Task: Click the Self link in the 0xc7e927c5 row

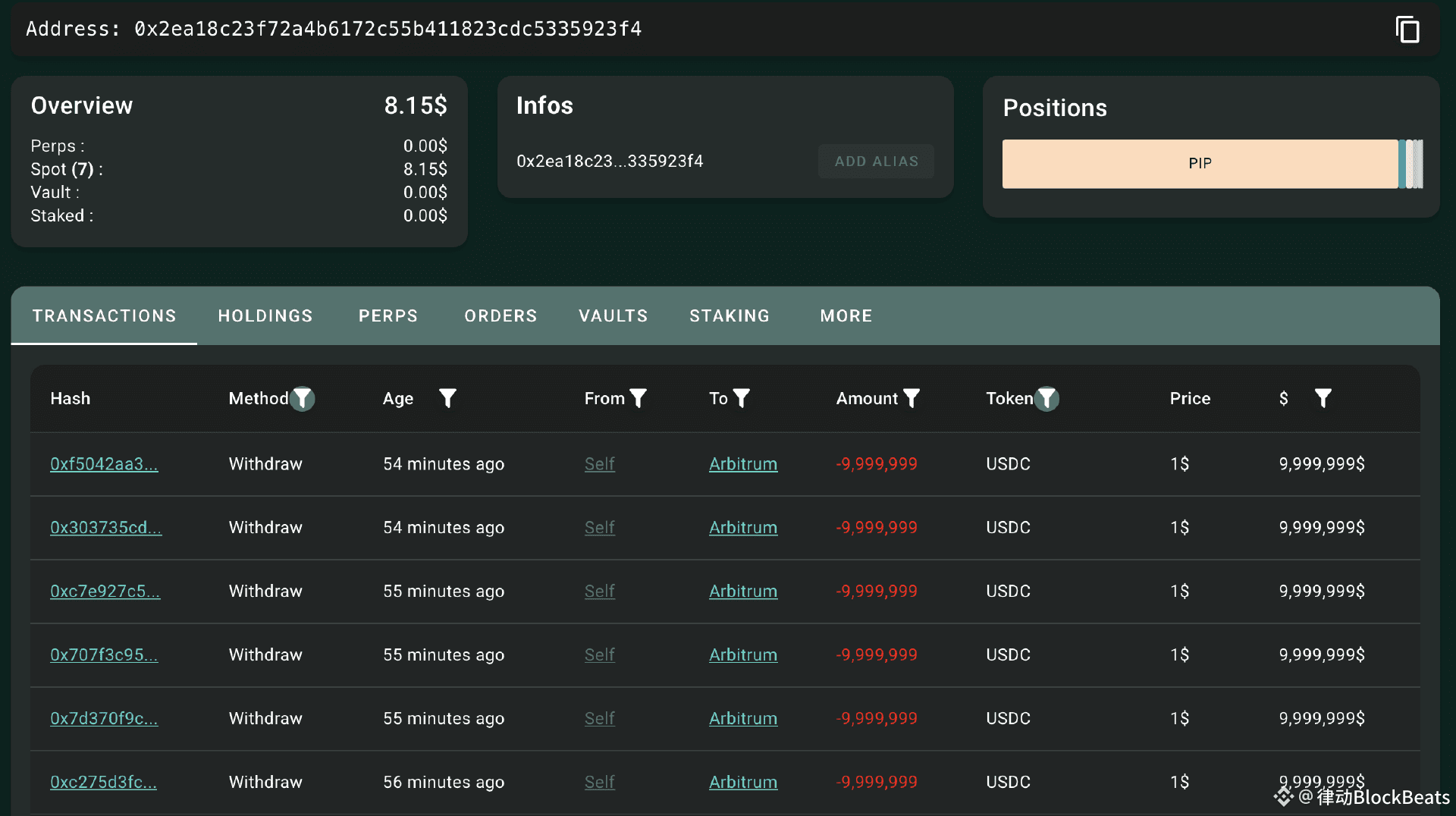Action: [x=599, y=592]
